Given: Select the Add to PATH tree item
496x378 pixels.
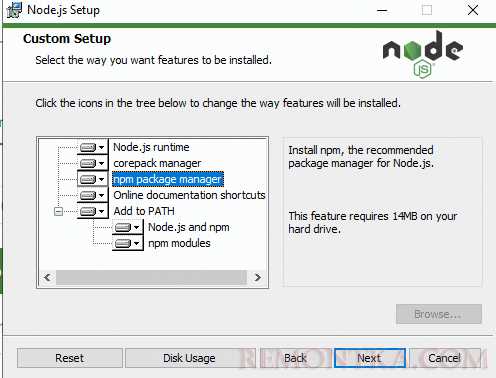Looking at the screenshot, I should pos(144,211).
